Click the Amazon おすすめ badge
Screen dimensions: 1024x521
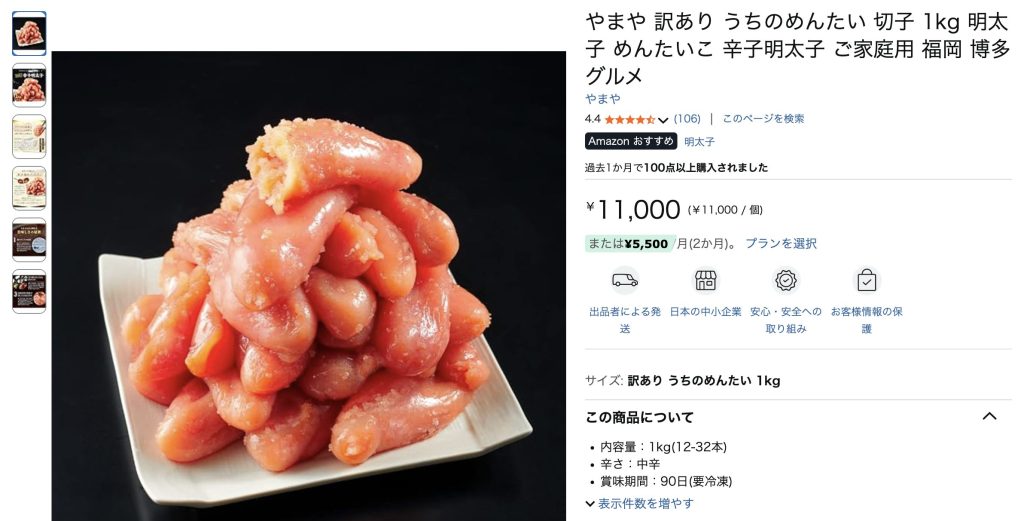tap(631, 141)
